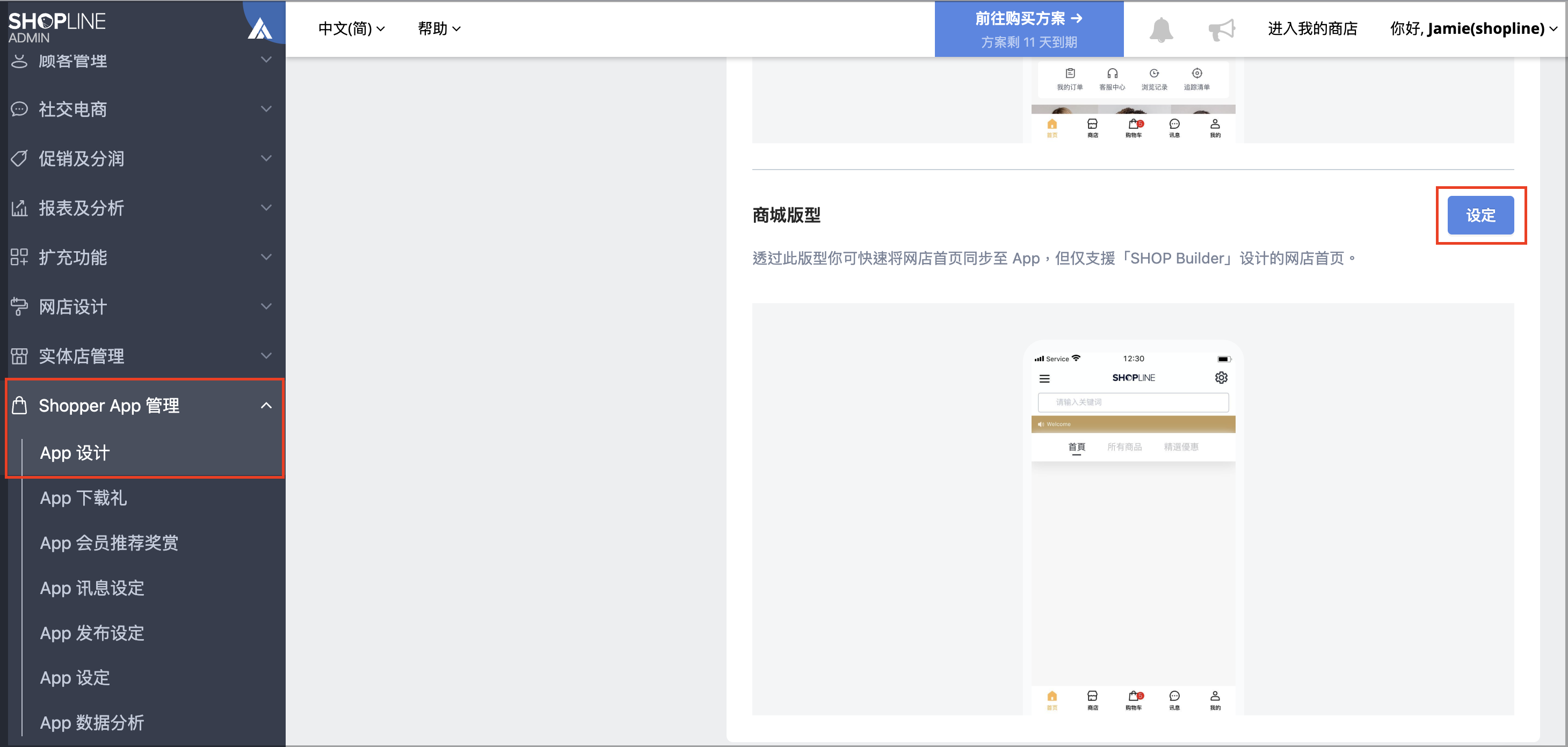
Task: Expand the 顾客管理 menu chevron
Action: tap(266, 60)
